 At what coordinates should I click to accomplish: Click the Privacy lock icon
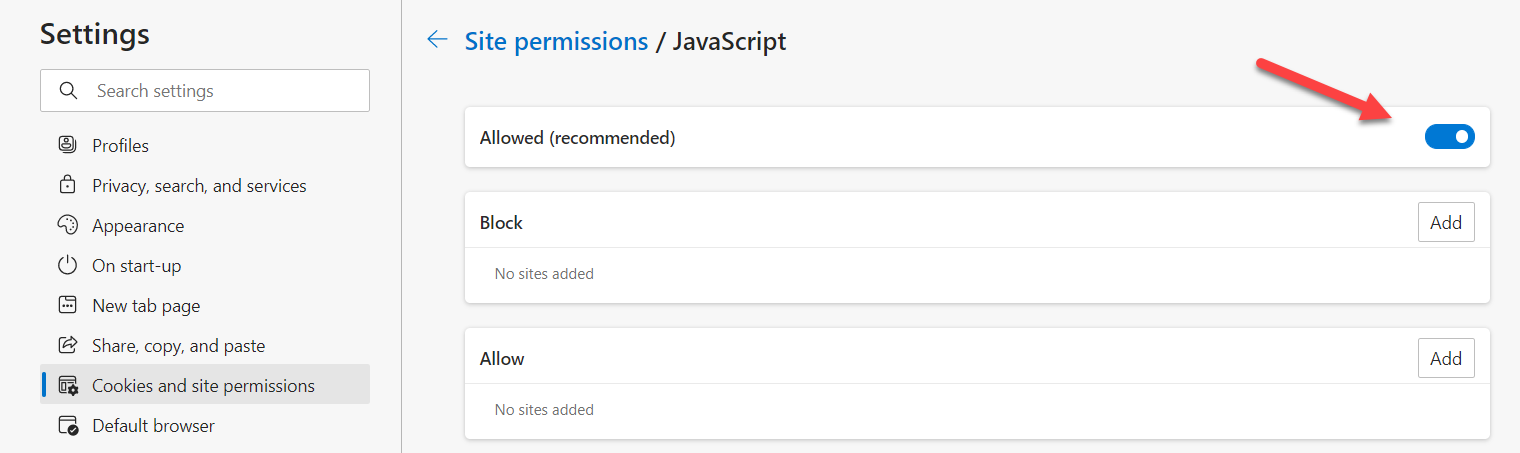point(68,185)
